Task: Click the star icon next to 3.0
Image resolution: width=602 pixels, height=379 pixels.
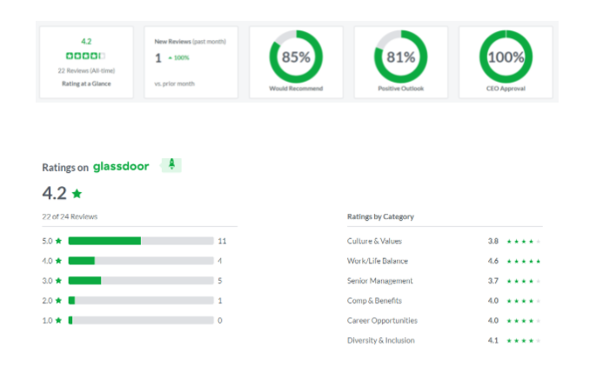Action: point(58,281)
